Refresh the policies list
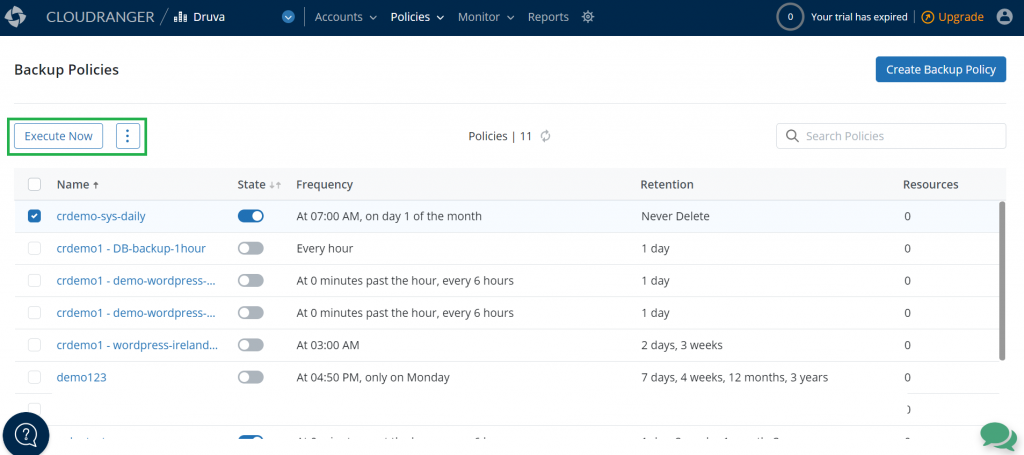The height and width of the screenshot is (455, 1024). 545,136
